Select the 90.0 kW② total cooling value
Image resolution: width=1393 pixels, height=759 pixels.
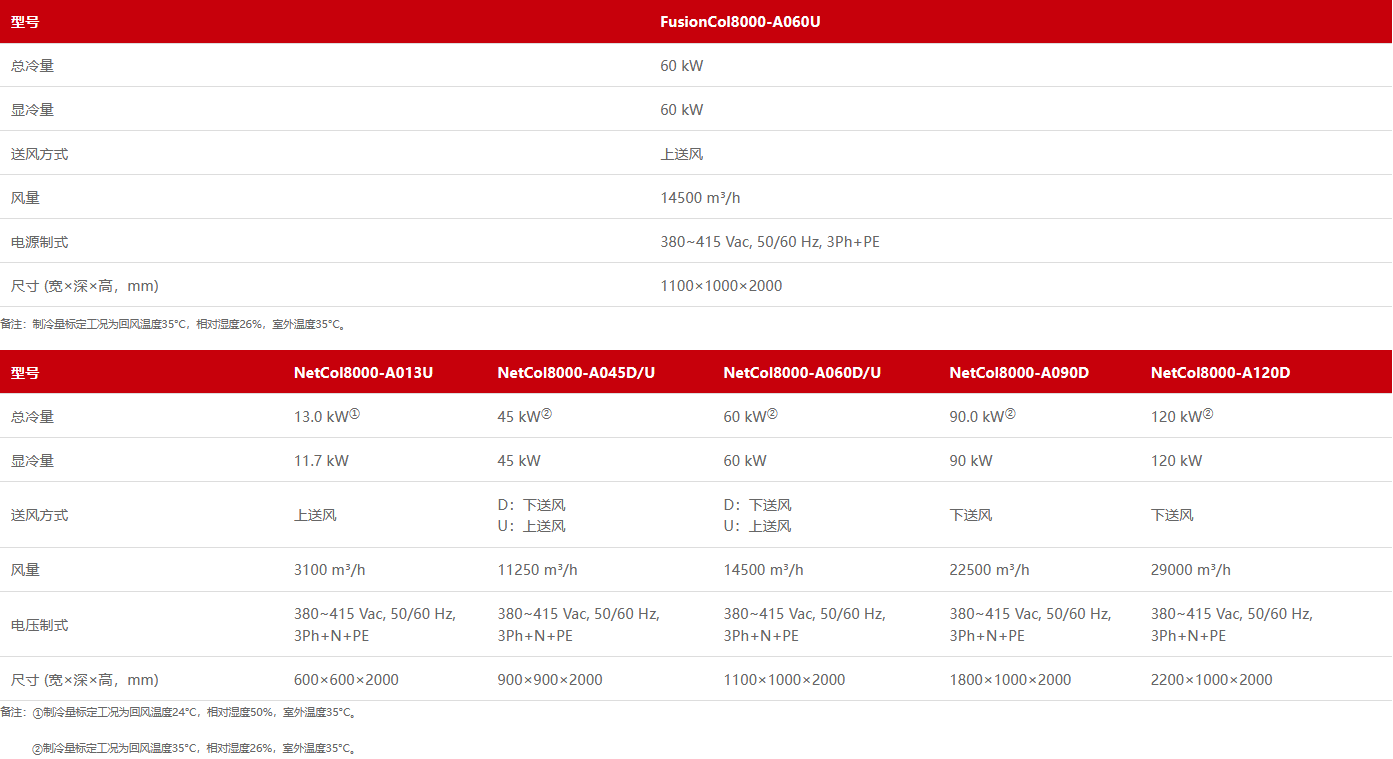pos(982,416)
